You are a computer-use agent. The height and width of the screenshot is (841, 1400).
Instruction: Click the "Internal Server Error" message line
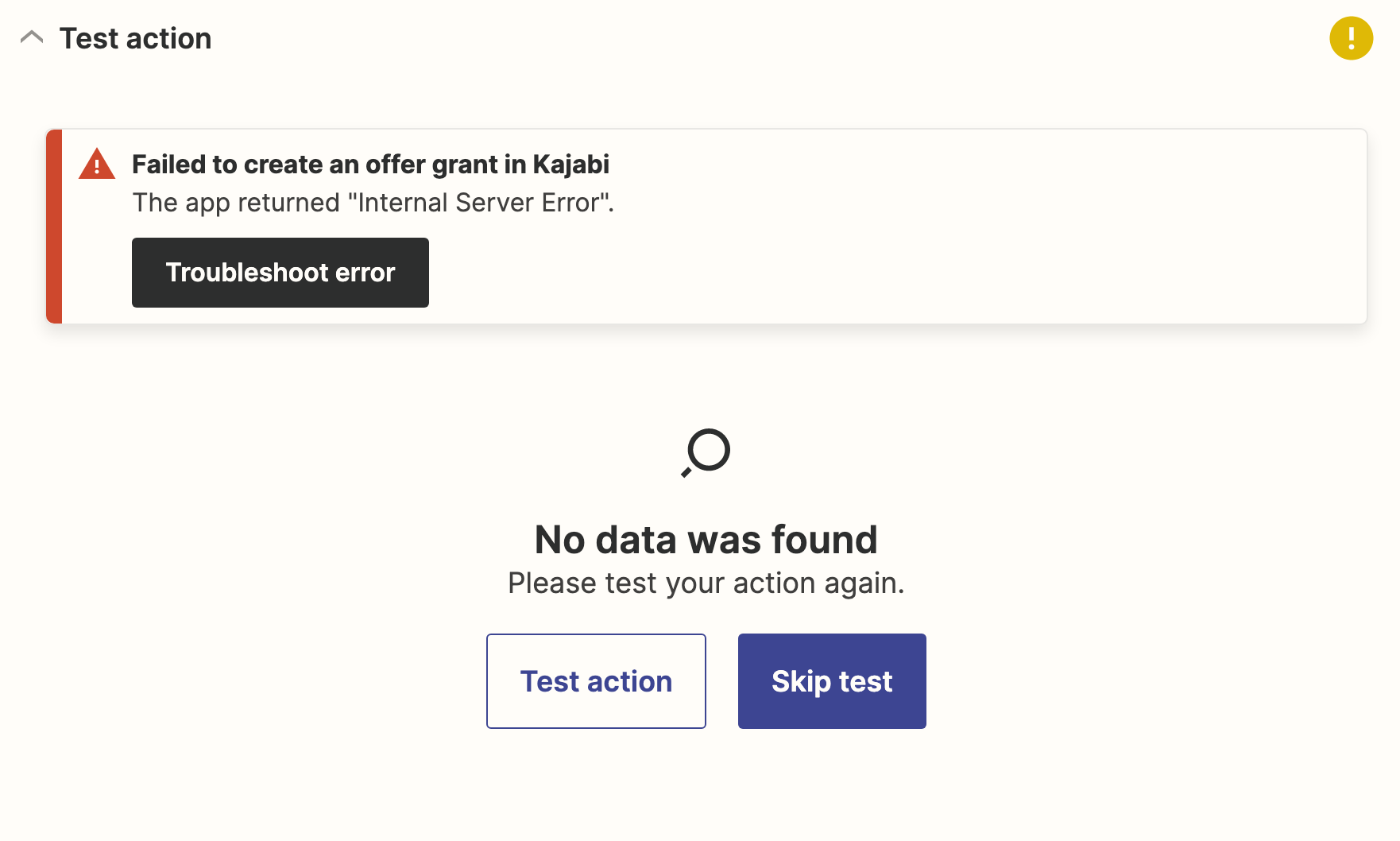tap(373, 203)
